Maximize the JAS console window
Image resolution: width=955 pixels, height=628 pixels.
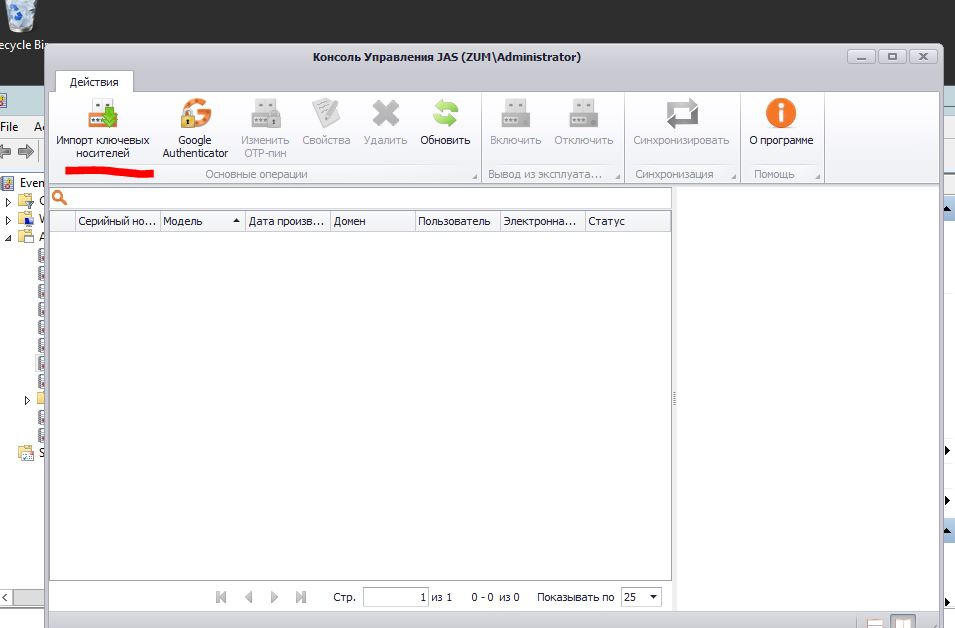(x=892, y=57)
